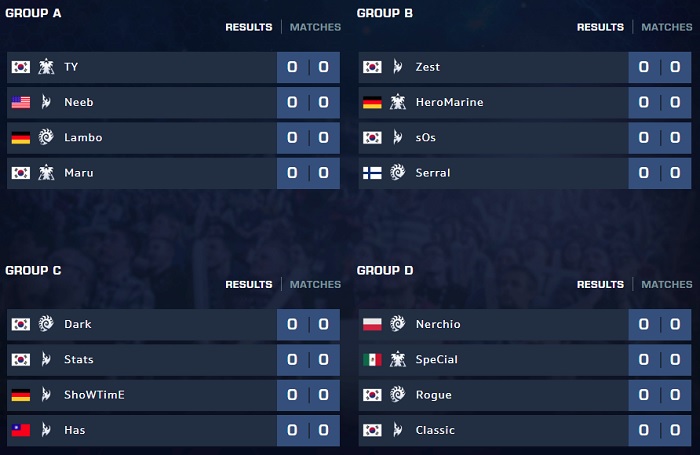Click the score box for Classic
700x455 pixels.
pos(660,430)
